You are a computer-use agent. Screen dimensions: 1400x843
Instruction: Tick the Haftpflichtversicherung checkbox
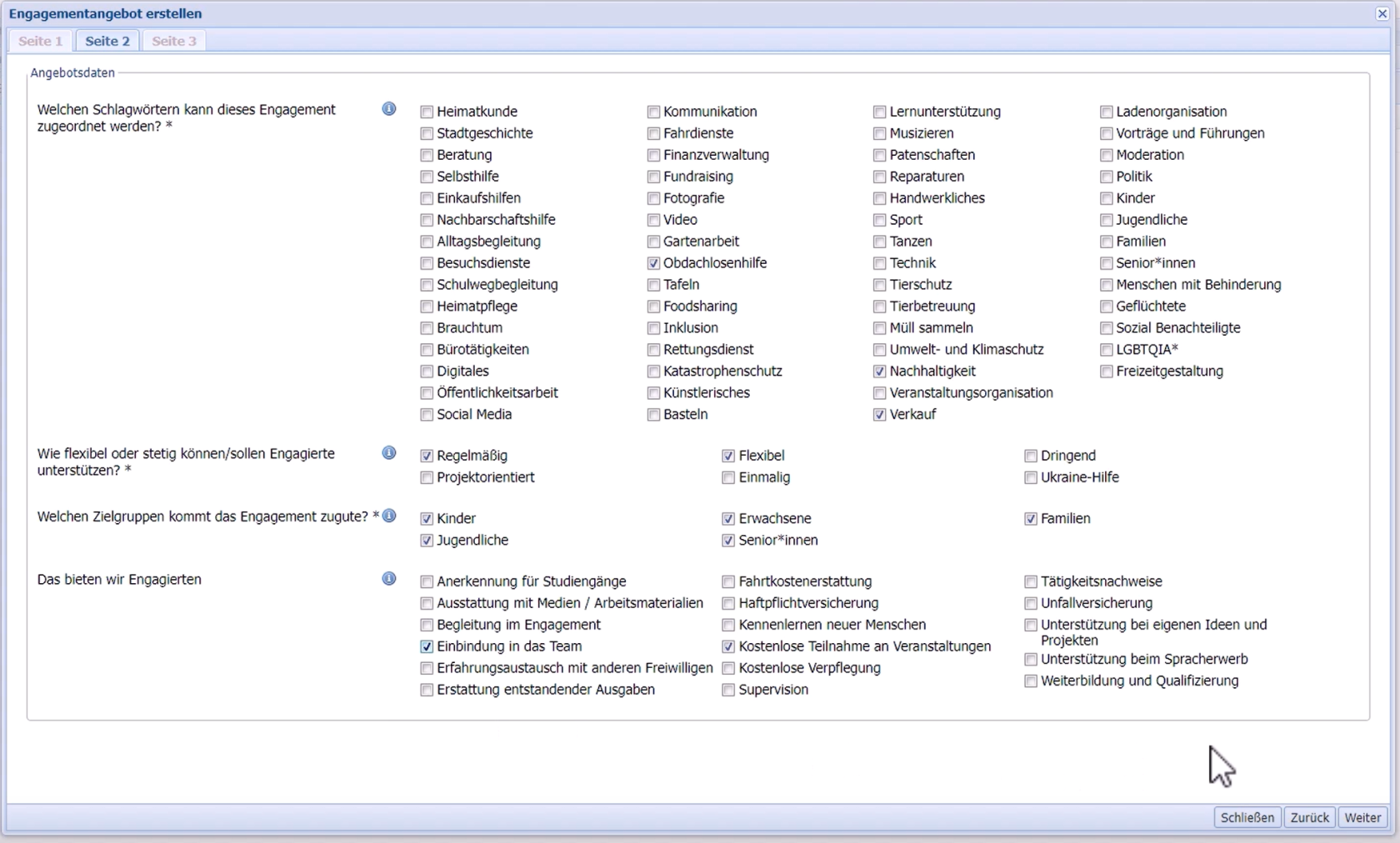pos(728,603)
